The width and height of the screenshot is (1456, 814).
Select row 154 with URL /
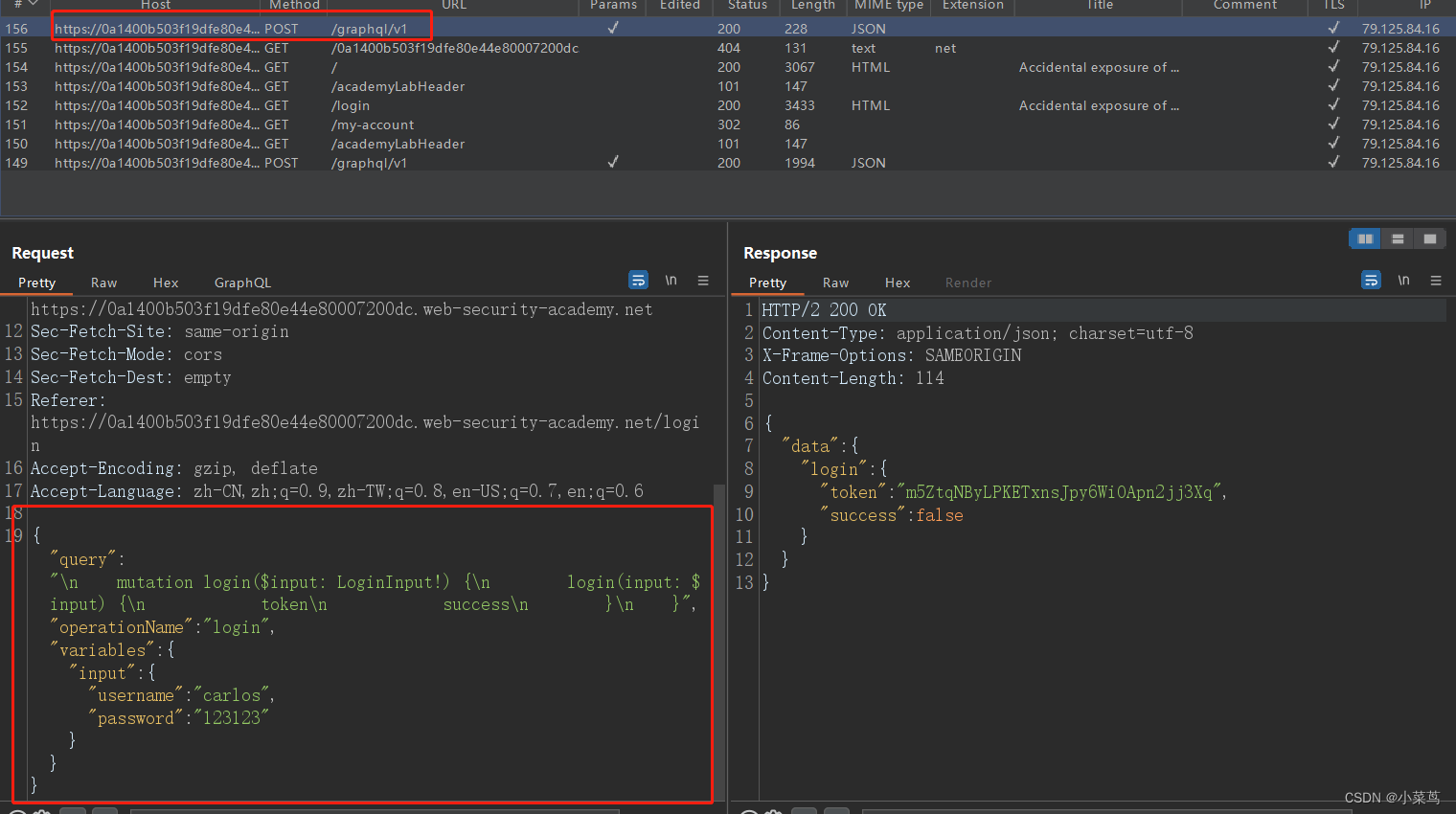point(334,67)
